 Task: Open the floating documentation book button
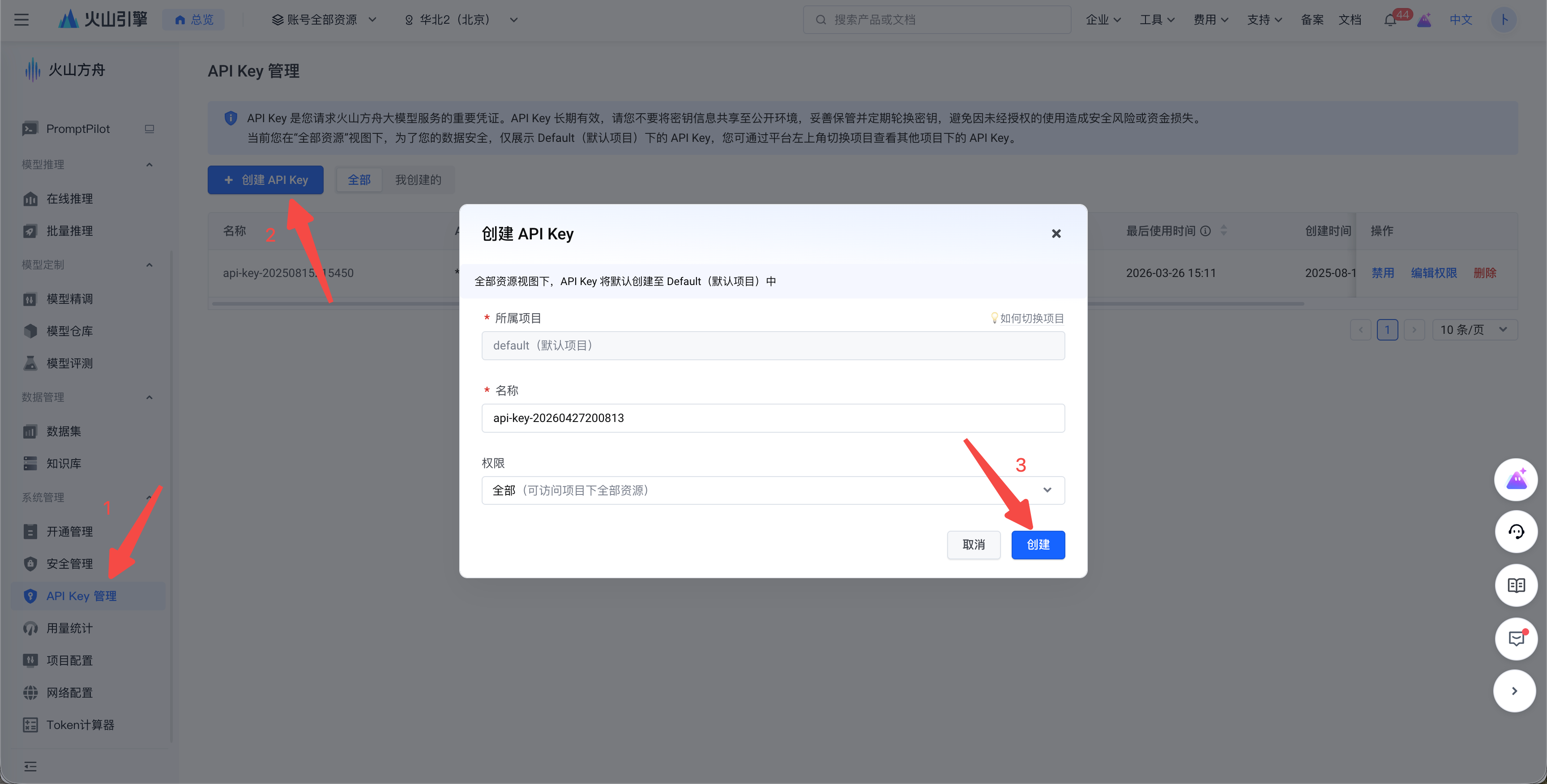[1516, 585]
